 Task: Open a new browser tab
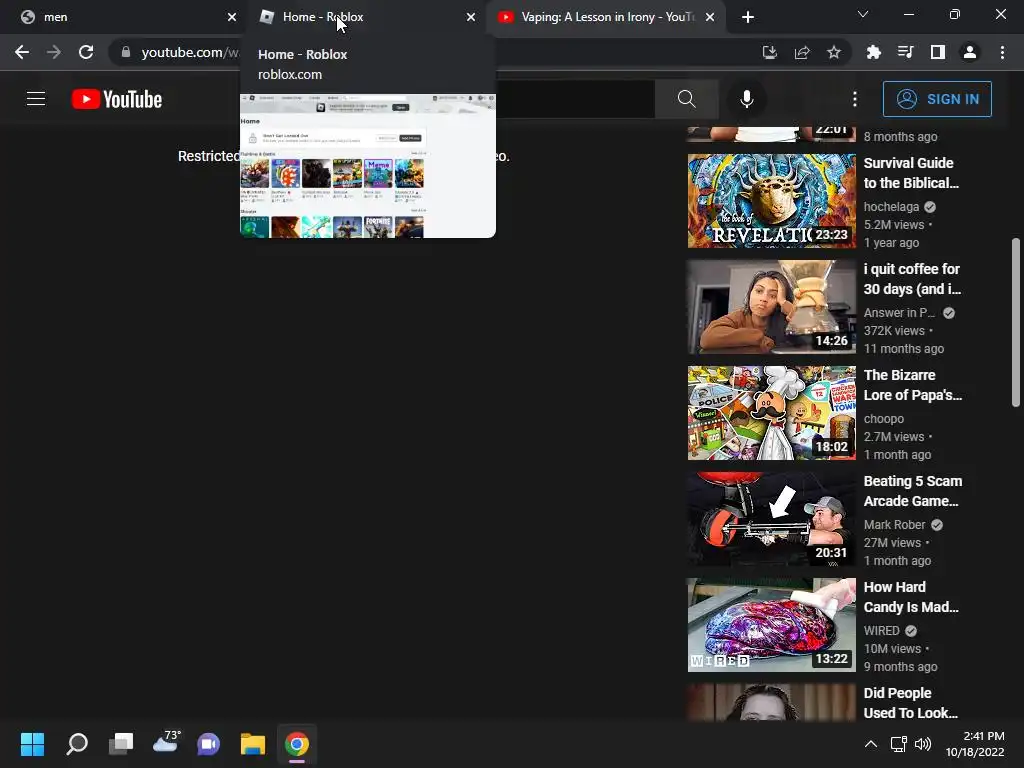point(748,17)
